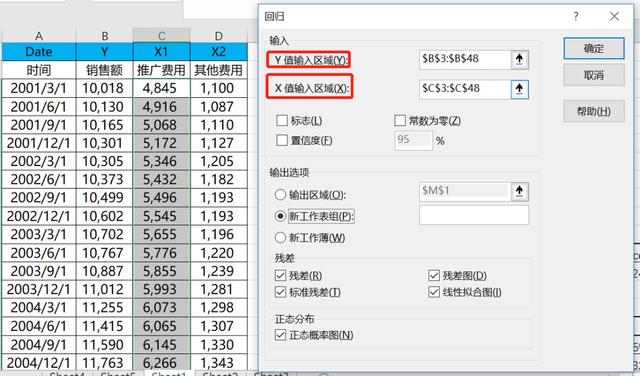
Task: Click the Y input range collapse arrow icon
Action: pos(519,60)
